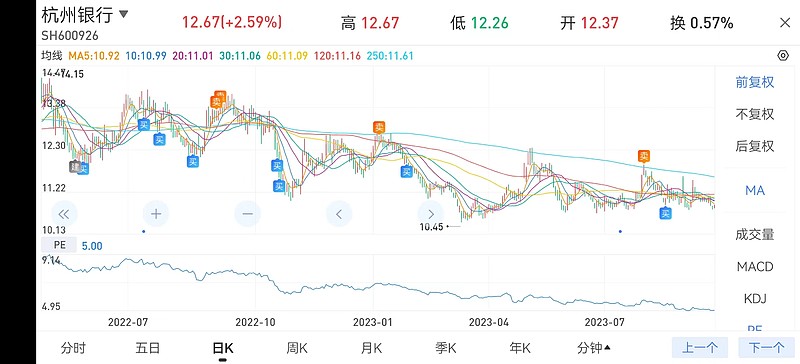The width and height of the screenshot is (800, 364).
Task: Select 后复权 price adjustment option
Action: tap(755, 146)
